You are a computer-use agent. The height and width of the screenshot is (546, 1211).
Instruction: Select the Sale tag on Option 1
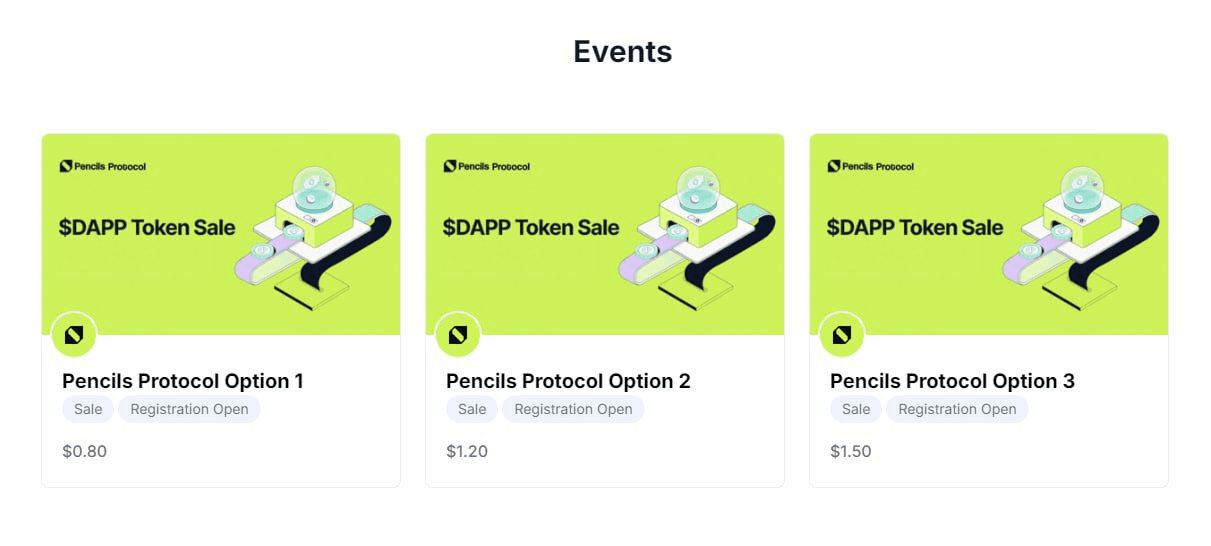[88, 409]
